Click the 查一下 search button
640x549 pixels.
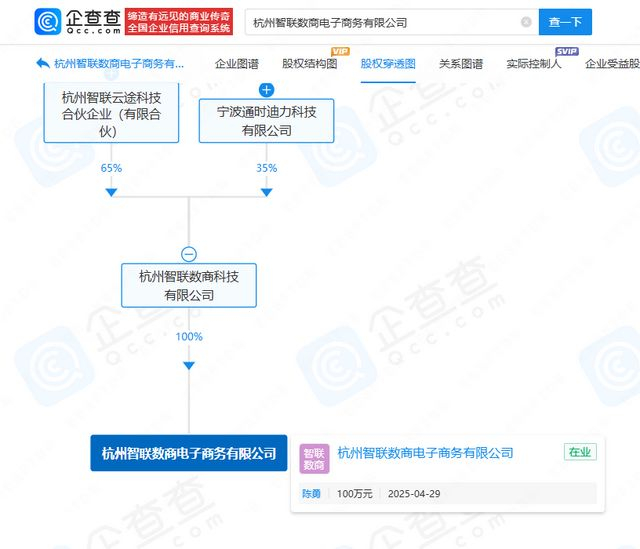565,22
